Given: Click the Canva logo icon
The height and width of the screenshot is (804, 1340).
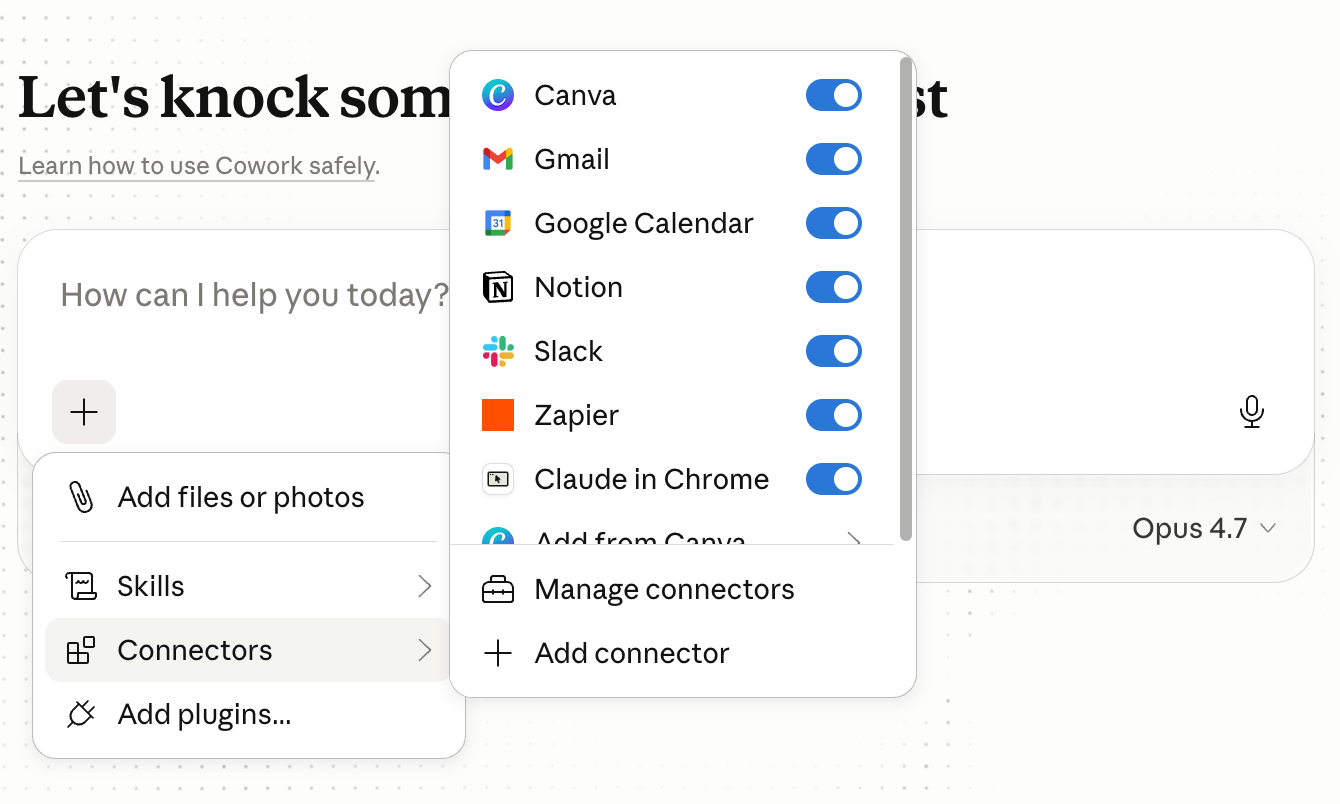Looking at the screenshot, I should (498, 95).
